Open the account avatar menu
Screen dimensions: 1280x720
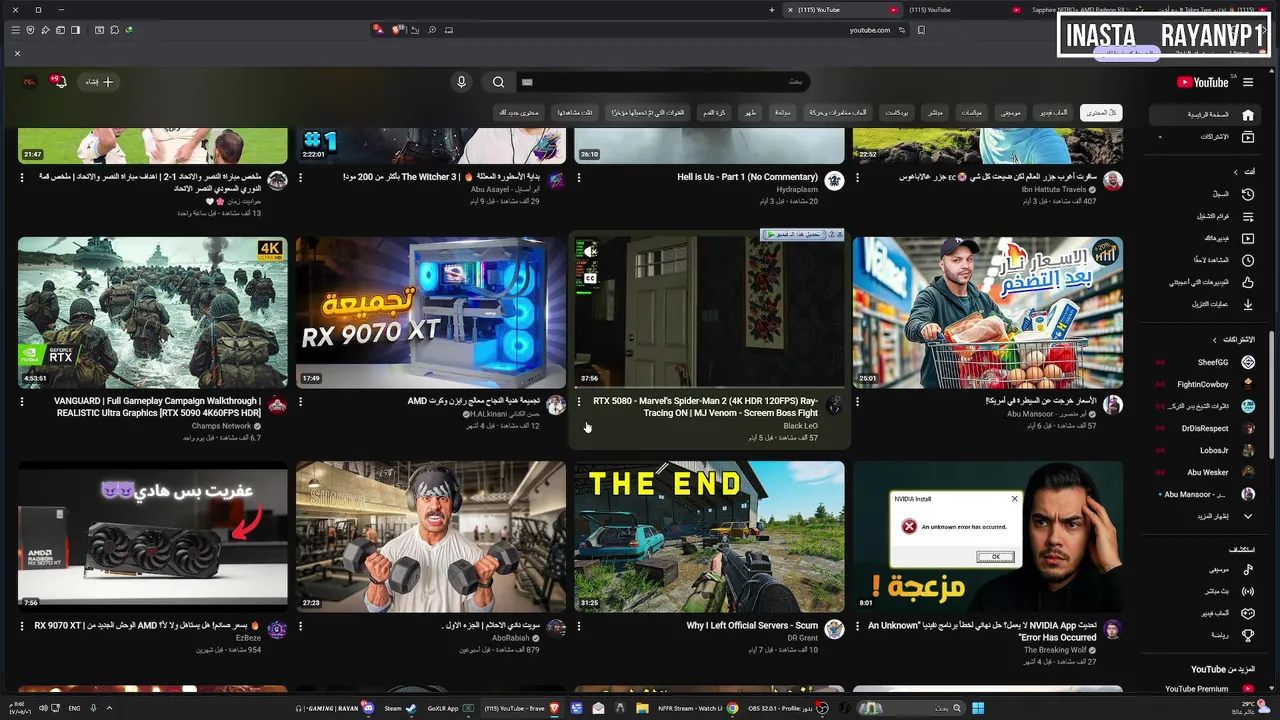click(x=30, y=81)
